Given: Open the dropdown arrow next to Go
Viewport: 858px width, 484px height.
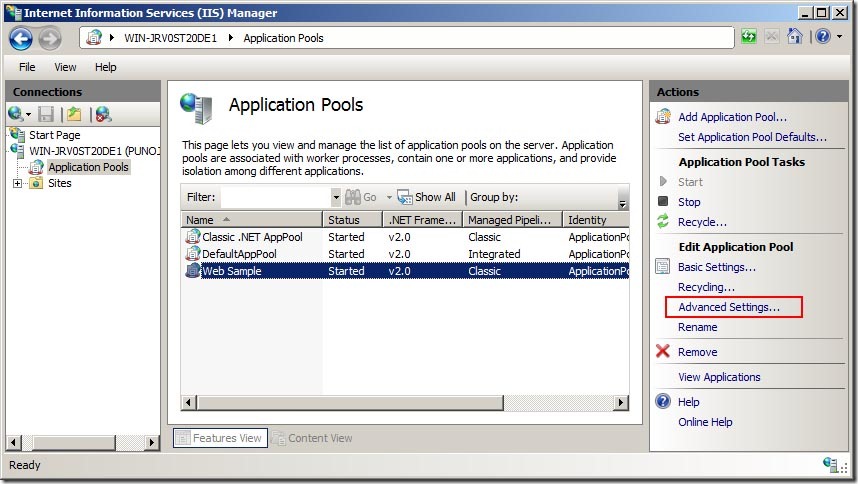Looking at the screenshot, I should click(x=389, y=197).
